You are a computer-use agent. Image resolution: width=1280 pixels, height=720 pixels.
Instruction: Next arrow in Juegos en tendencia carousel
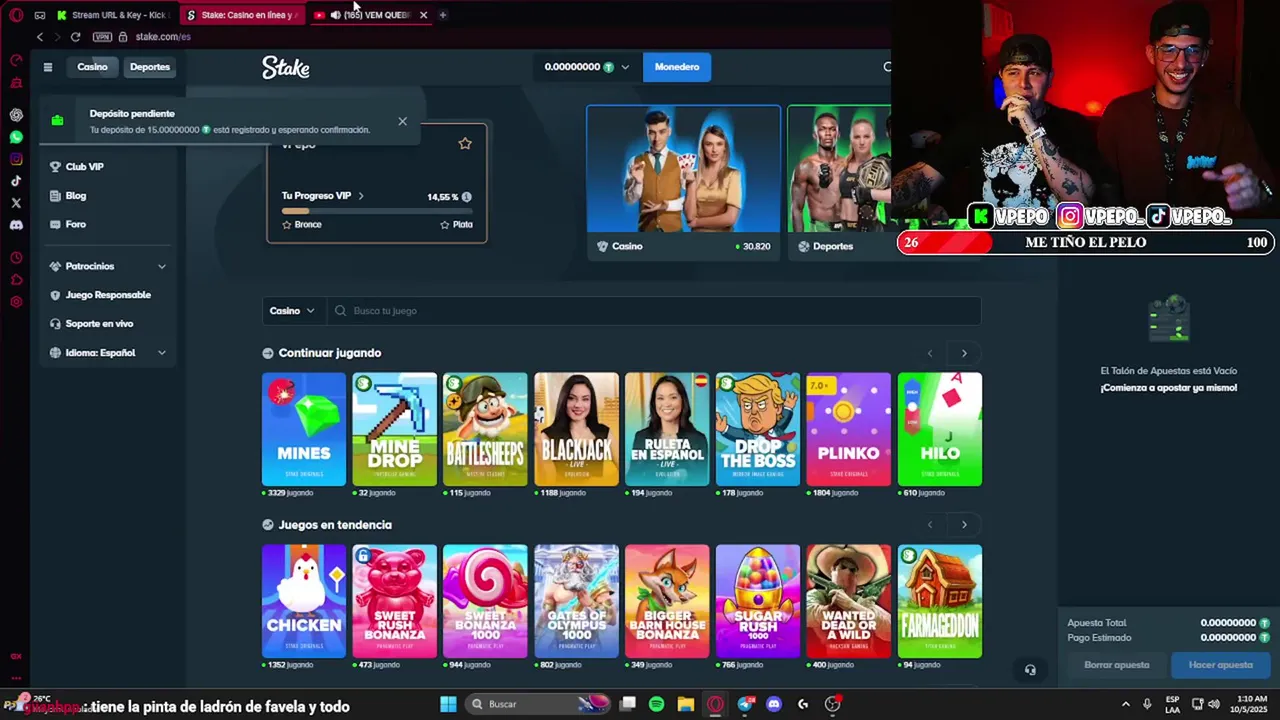tap(964, 525)
